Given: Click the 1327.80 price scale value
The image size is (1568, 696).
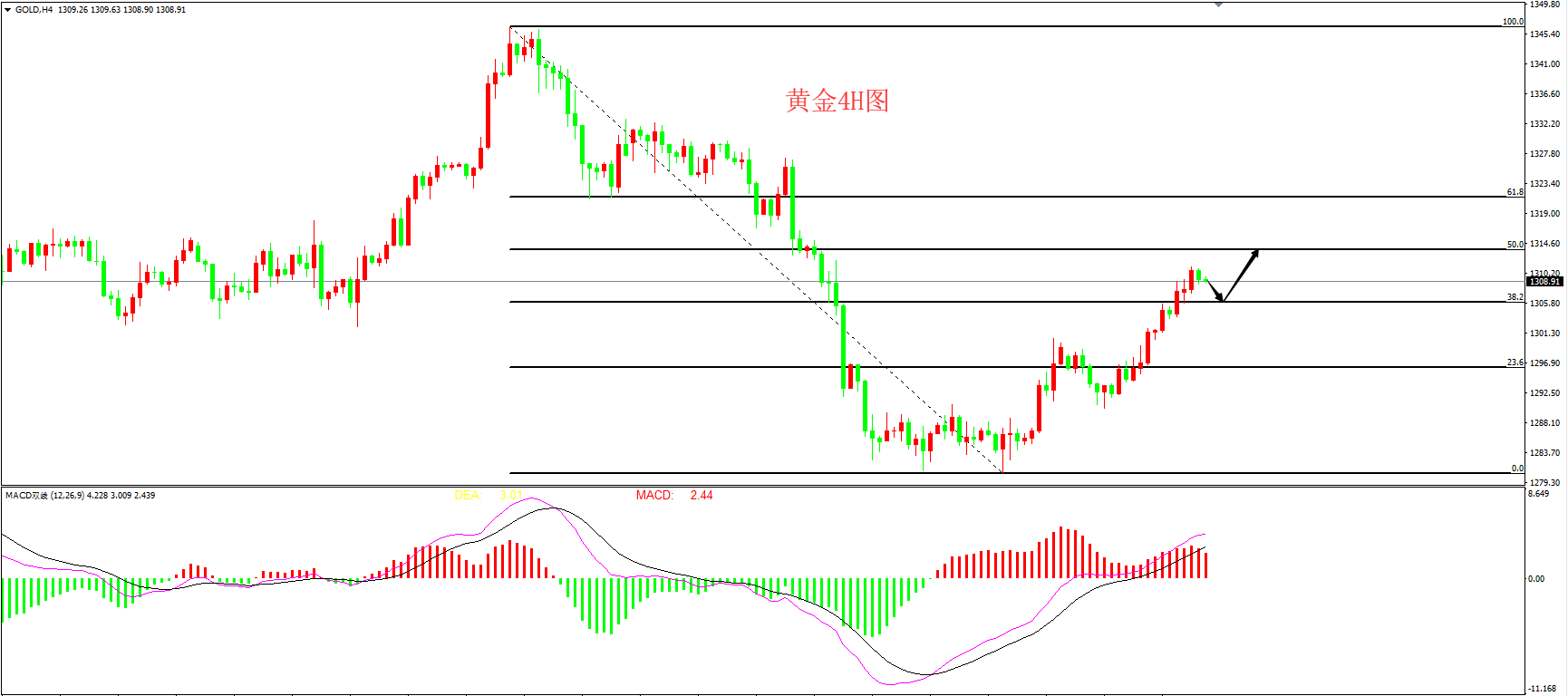Looking at the screenshot, I should [x=1545, y=154].
